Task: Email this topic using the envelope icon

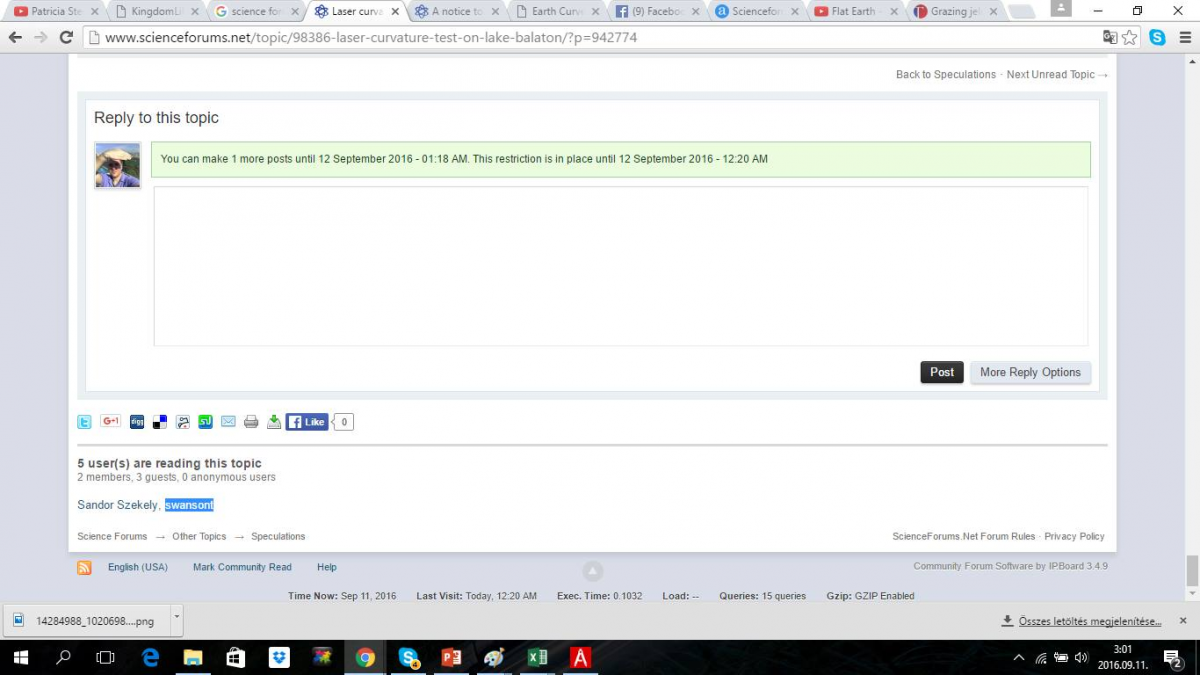Action: 228,422
